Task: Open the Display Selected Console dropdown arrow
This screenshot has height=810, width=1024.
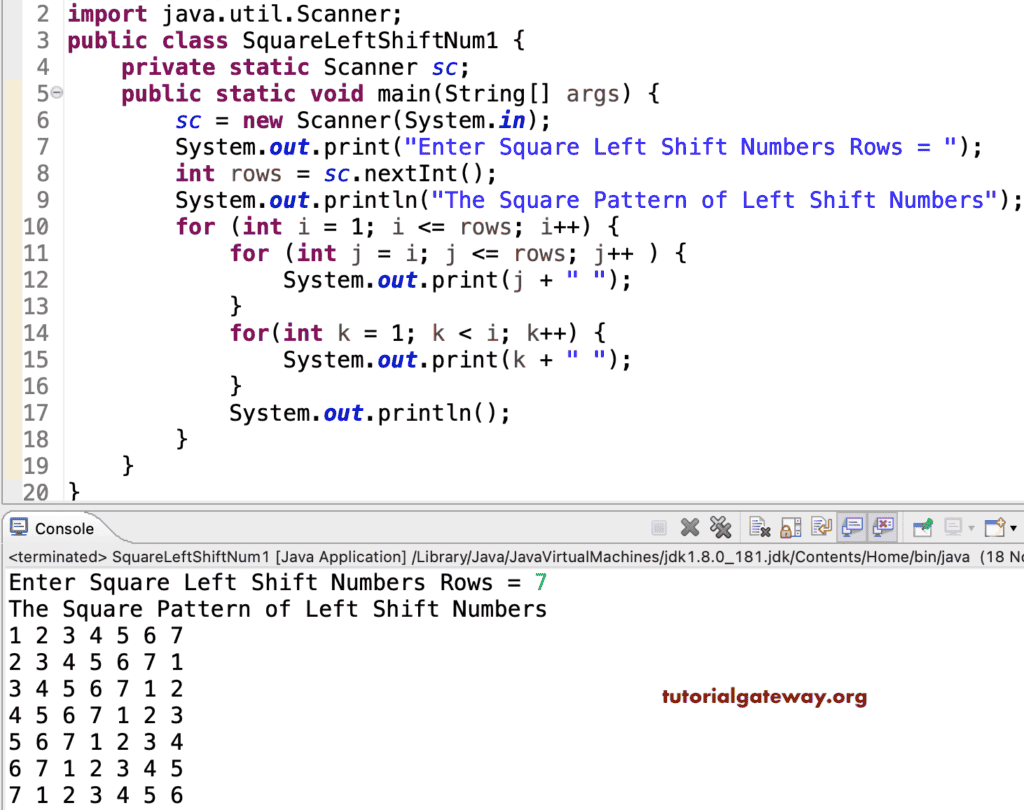Action: [x=970, y=527]
